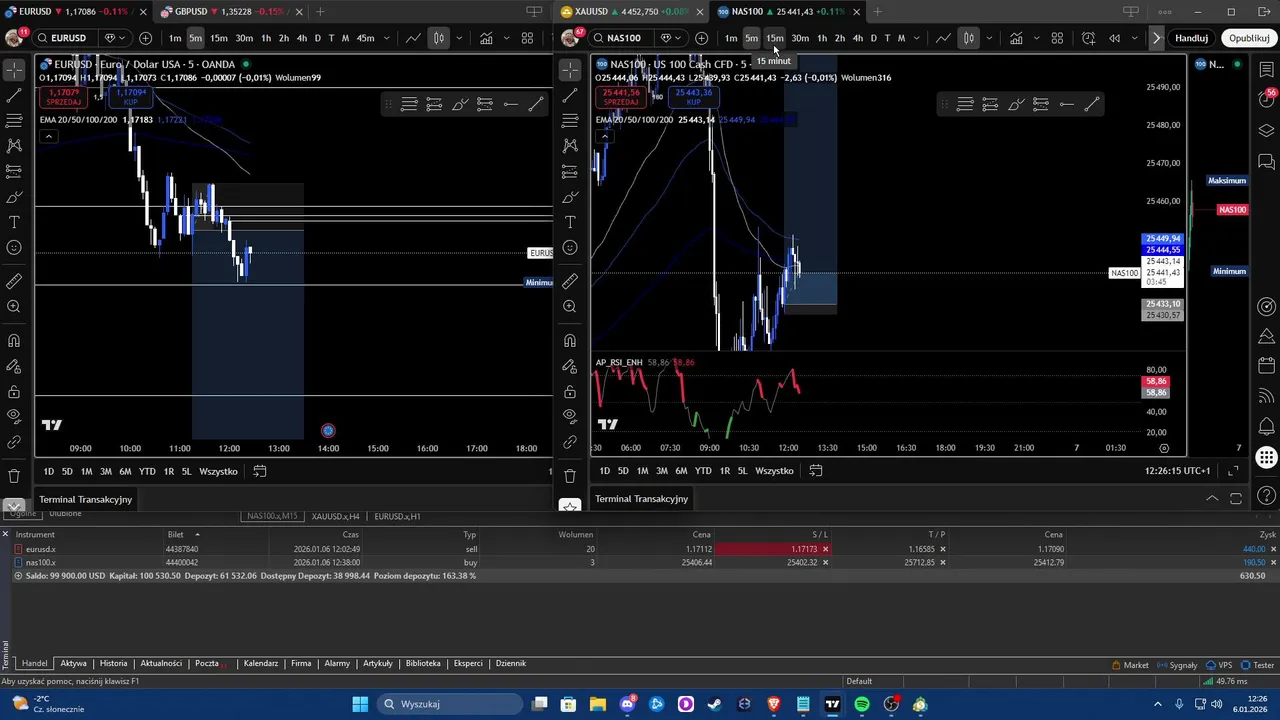Expand the interval dropdown after 45m in EURUSD

pyautogui.click(x=386, y=38)
